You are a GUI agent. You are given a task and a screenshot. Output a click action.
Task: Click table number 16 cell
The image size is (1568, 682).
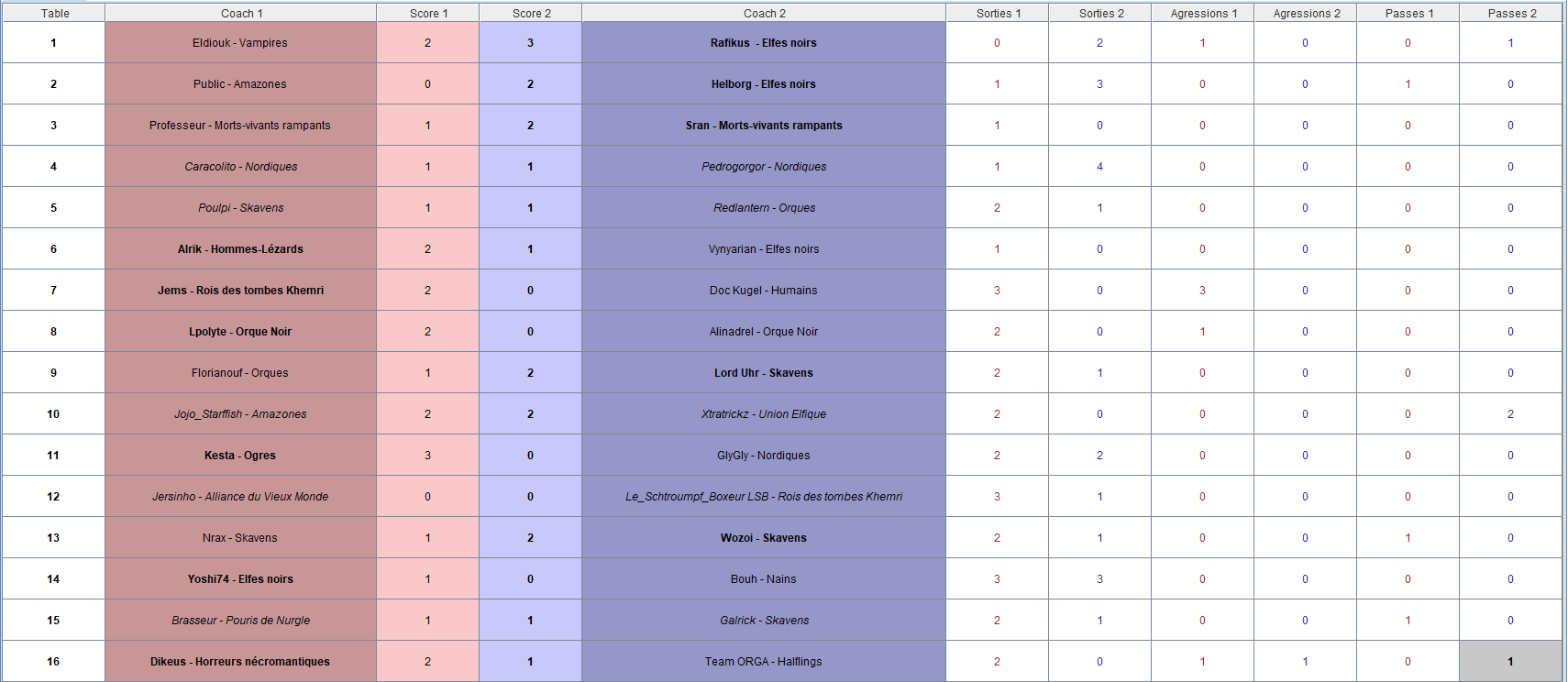pos(53,662)
